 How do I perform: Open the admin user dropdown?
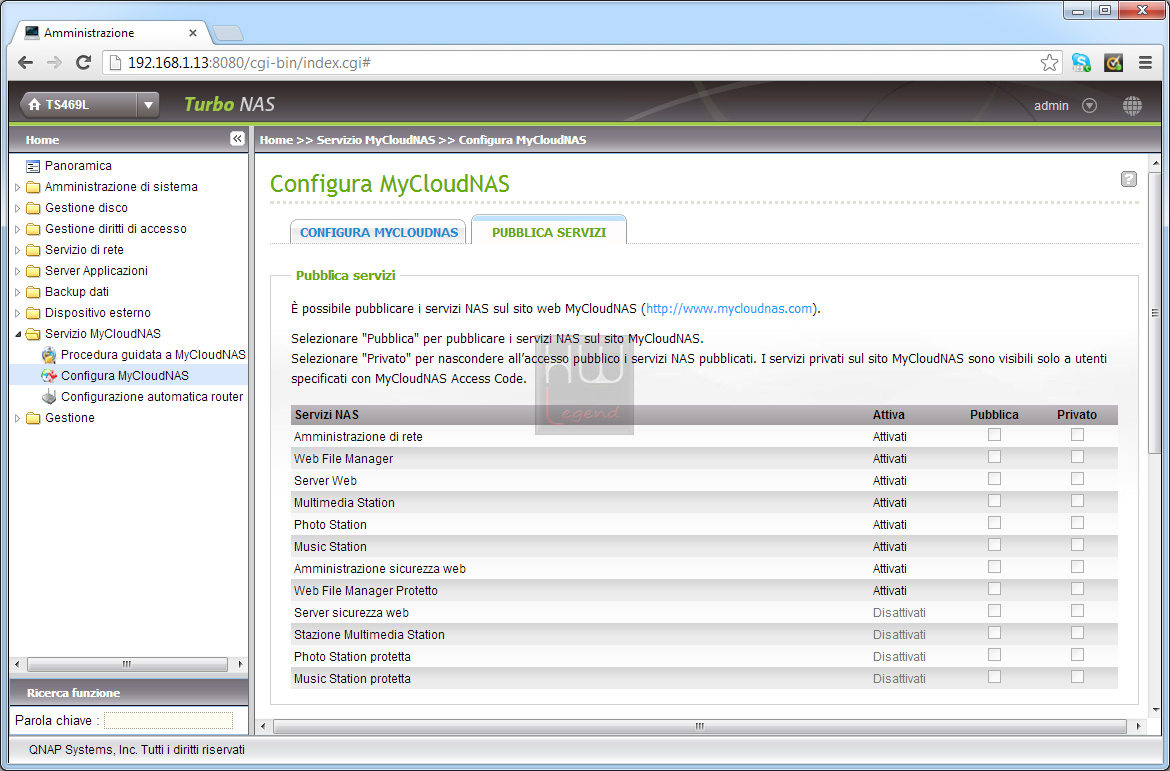click(x=1089, y=106)
